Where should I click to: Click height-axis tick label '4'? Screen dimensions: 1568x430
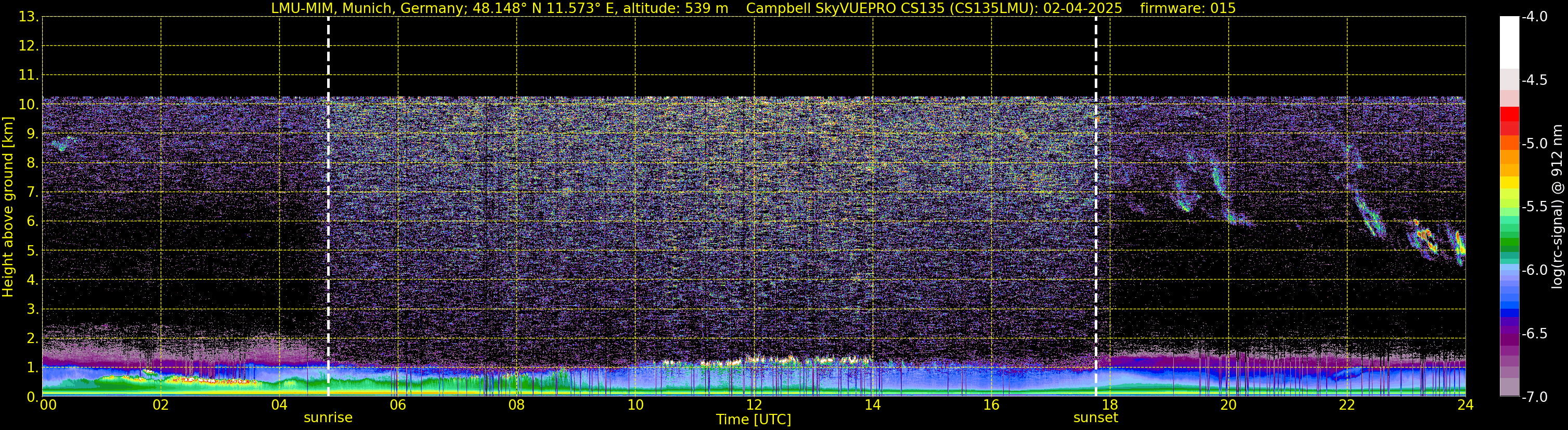click(32, 280)
